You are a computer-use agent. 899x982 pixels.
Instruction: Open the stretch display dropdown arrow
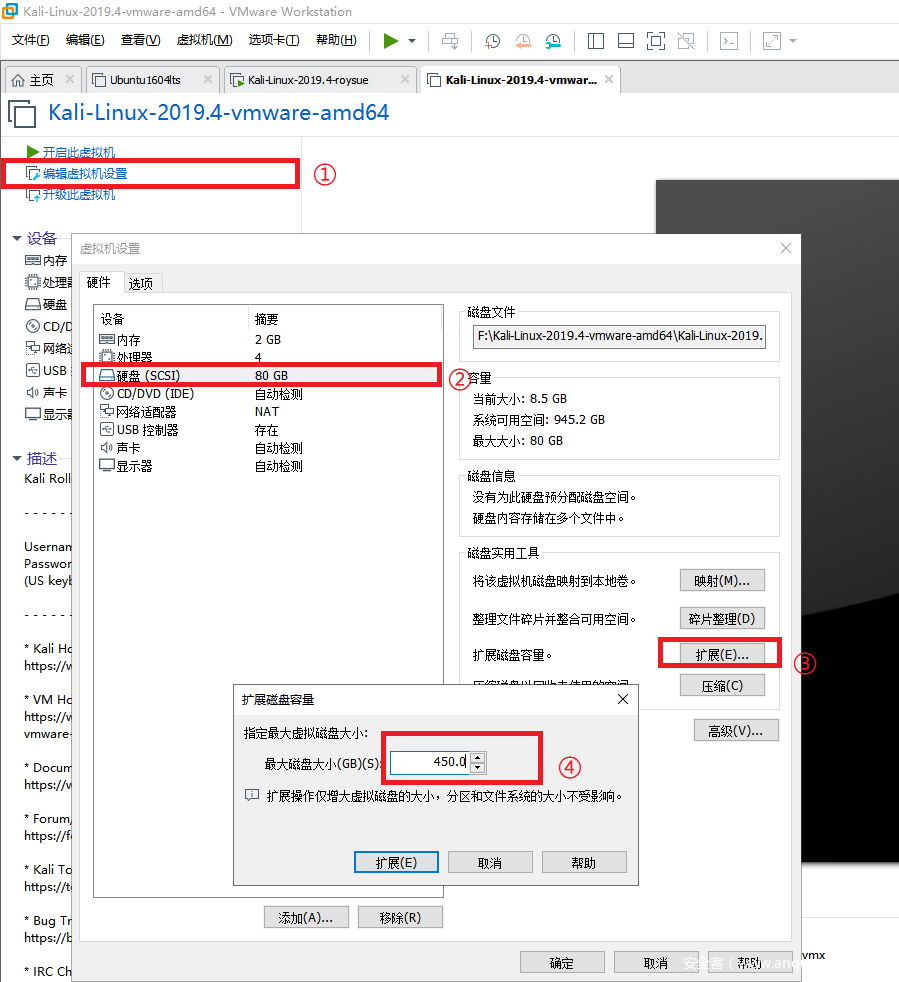tap(793, 41)
